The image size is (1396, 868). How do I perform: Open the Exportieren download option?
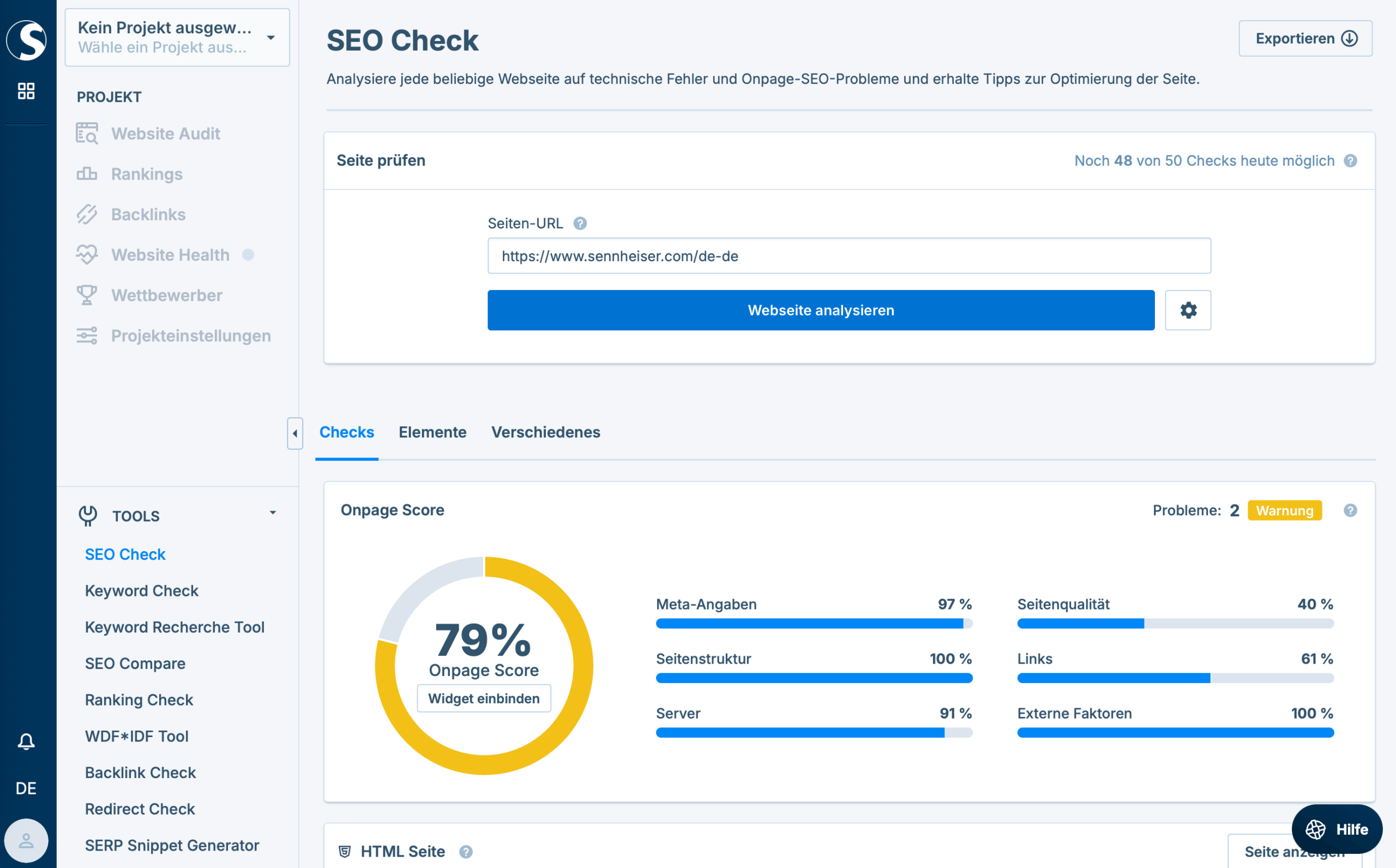point(1305,38)
